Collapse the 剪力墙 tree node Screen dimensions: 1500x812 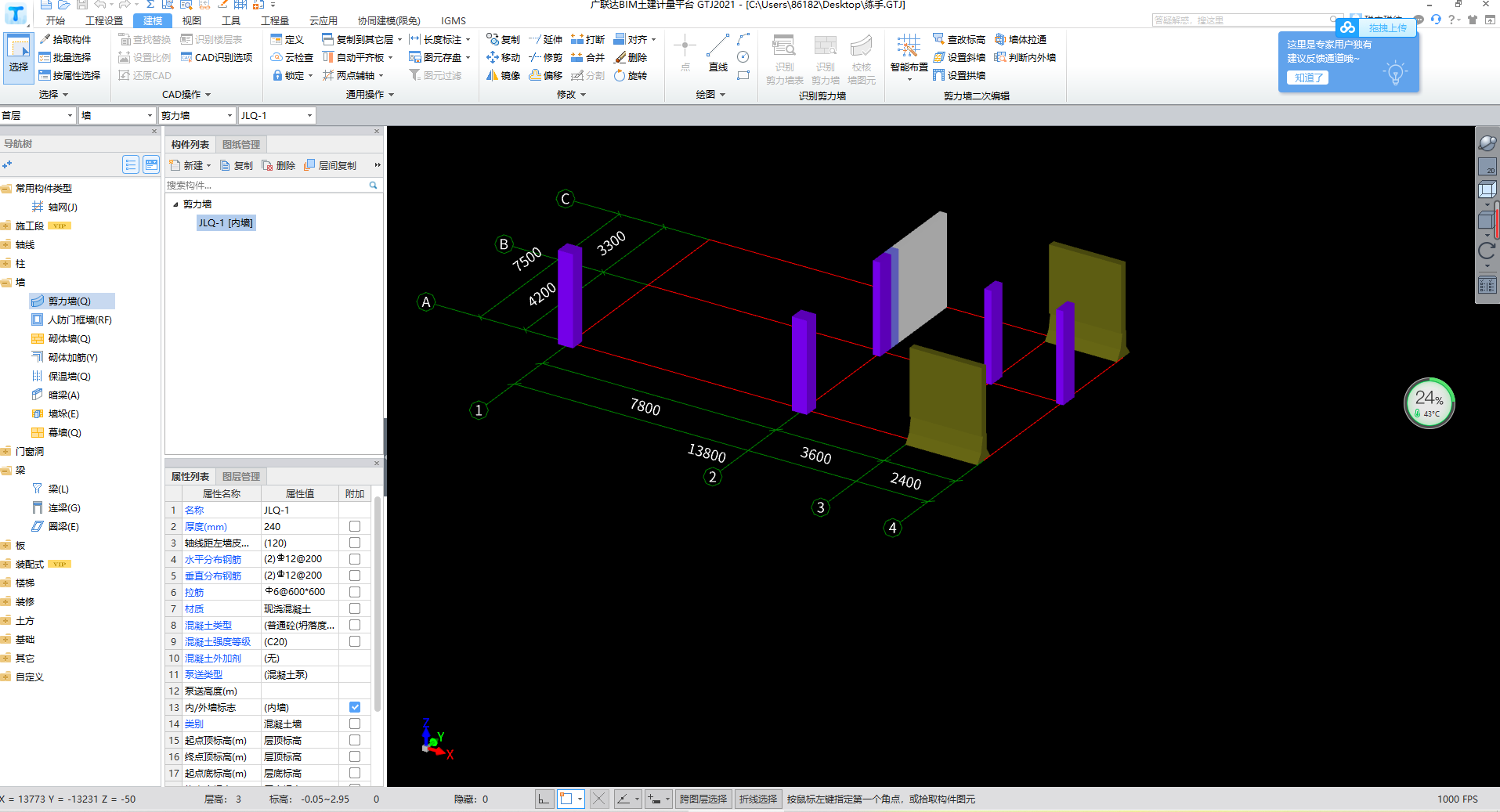175,204
